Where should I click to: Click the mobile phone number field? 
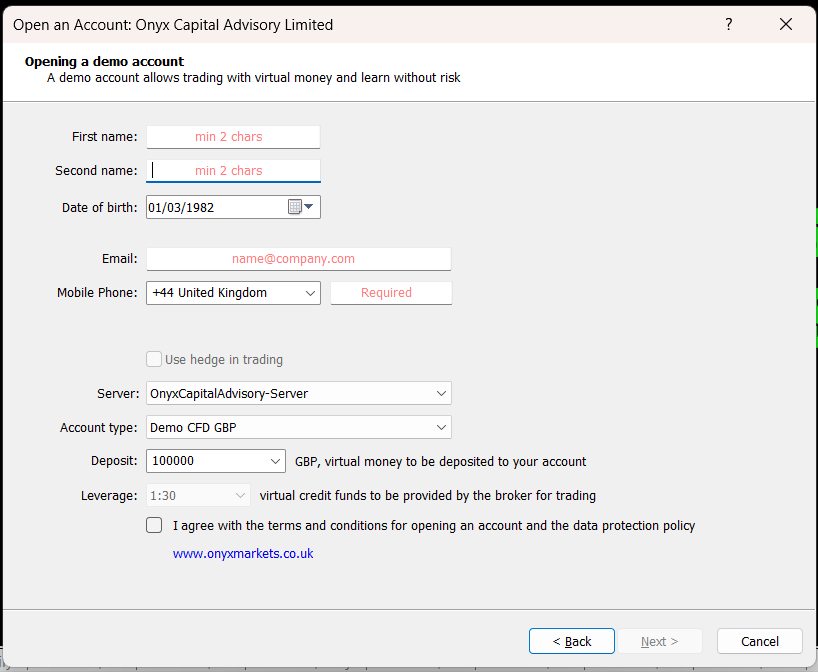pyautogui.click(x=391, y=293)
